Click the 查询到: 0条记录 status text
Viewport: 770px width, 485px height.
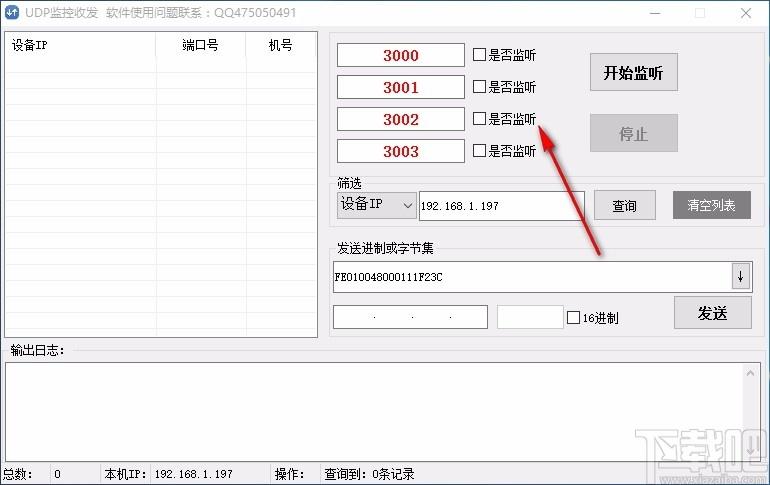coord(369,474)
